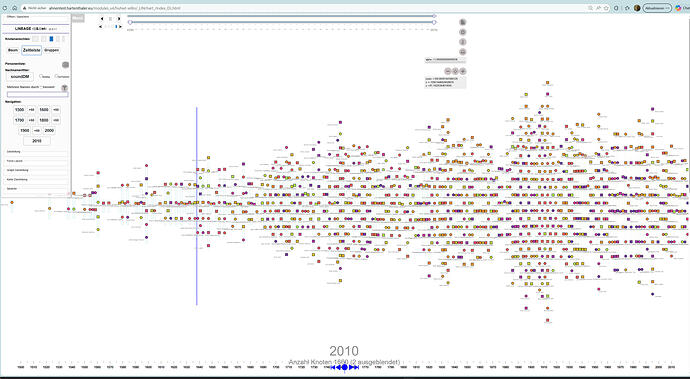The image size is (690, 379).
Task: Add 50 years after 1600 button
Action: (56, 110)
